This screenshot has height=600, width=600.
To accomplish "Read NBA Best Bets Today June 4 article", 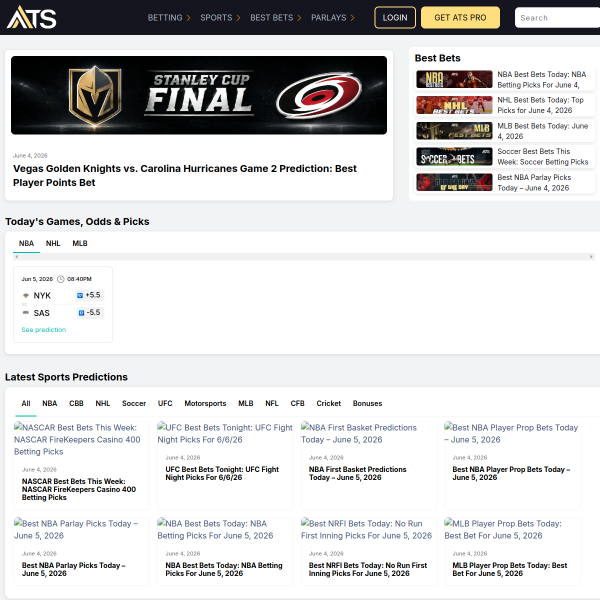I will click(x=541, y=80).
